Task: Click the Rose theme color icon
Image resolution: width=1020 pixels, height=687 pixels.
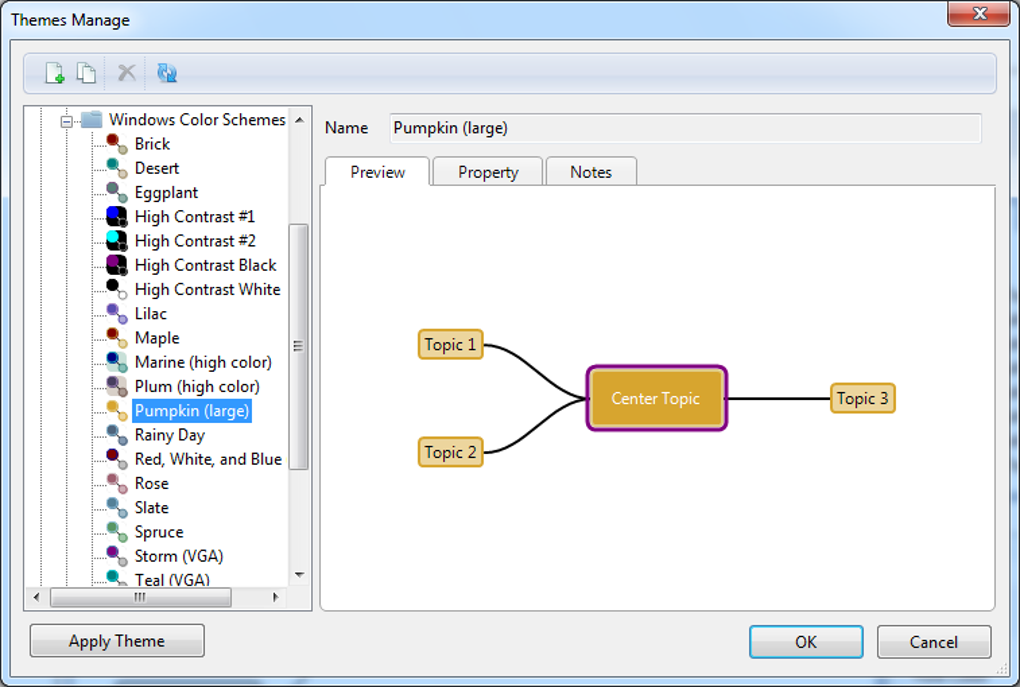Action: 117,483
